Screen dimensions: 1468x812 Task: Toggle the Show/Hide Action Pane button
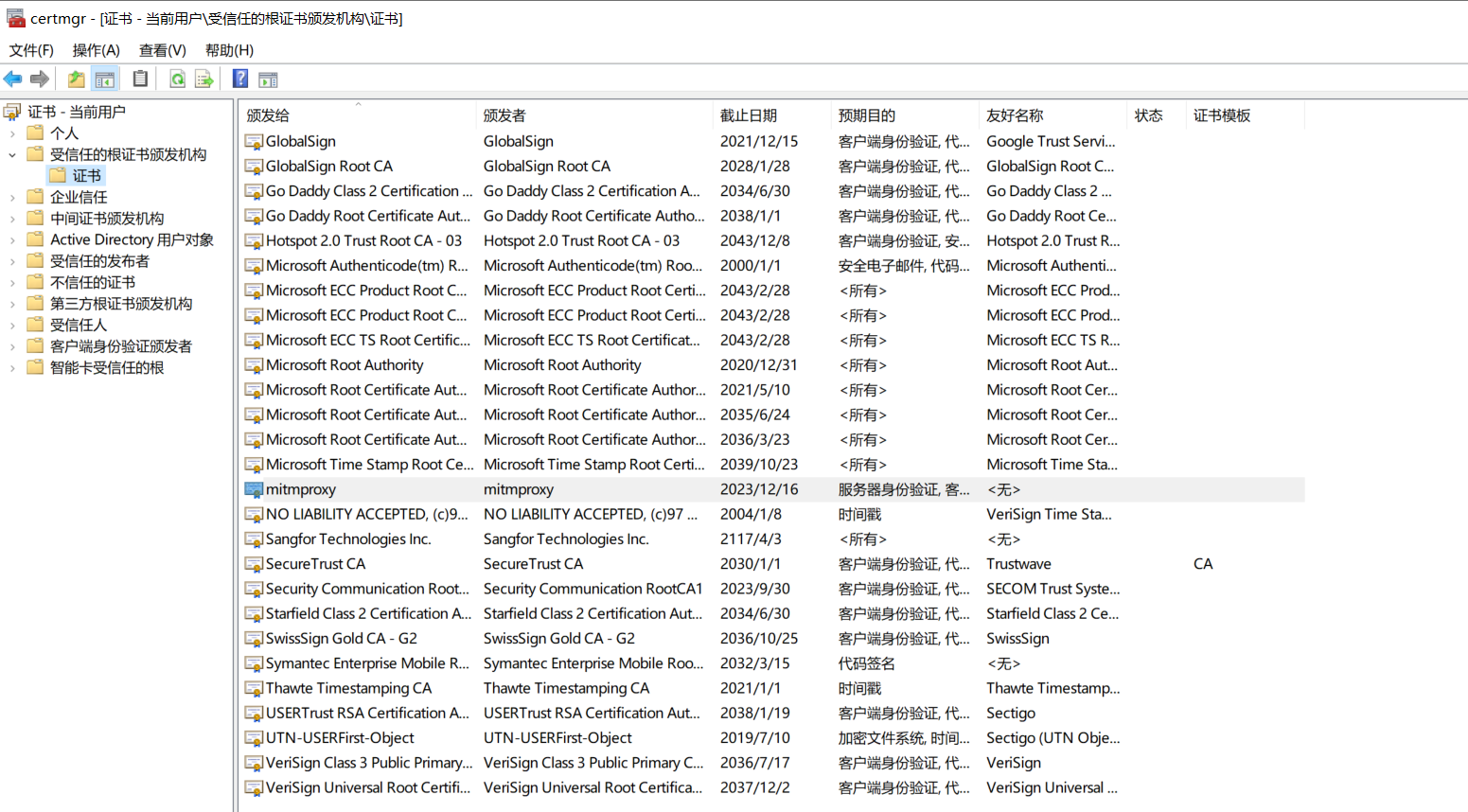[x=268, y=79]
